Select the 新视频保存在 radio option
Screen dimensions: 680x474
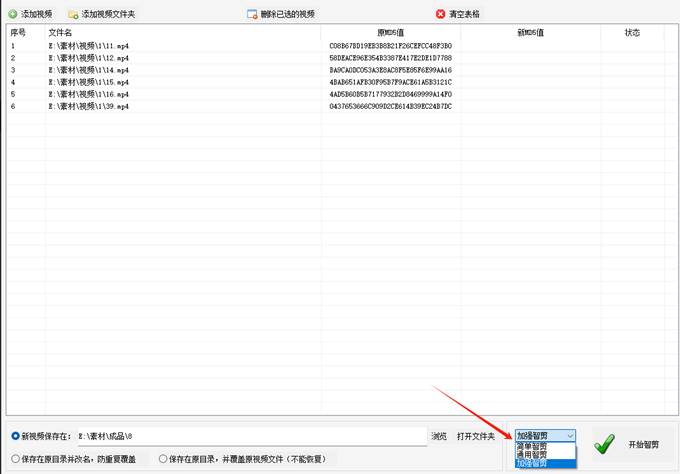[16, 436]
